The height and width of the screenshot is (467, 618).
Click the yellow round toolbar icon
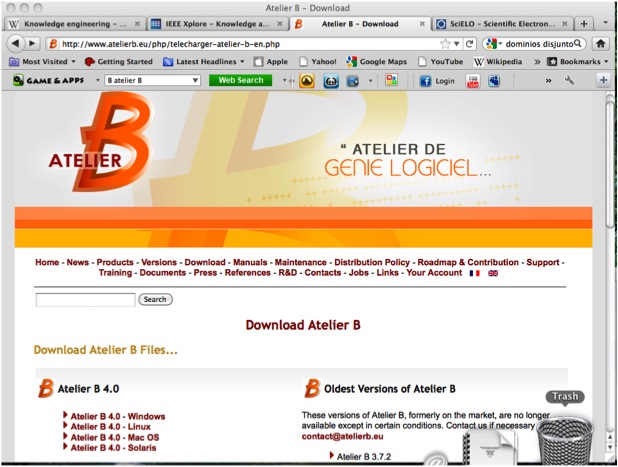[307, 81]
